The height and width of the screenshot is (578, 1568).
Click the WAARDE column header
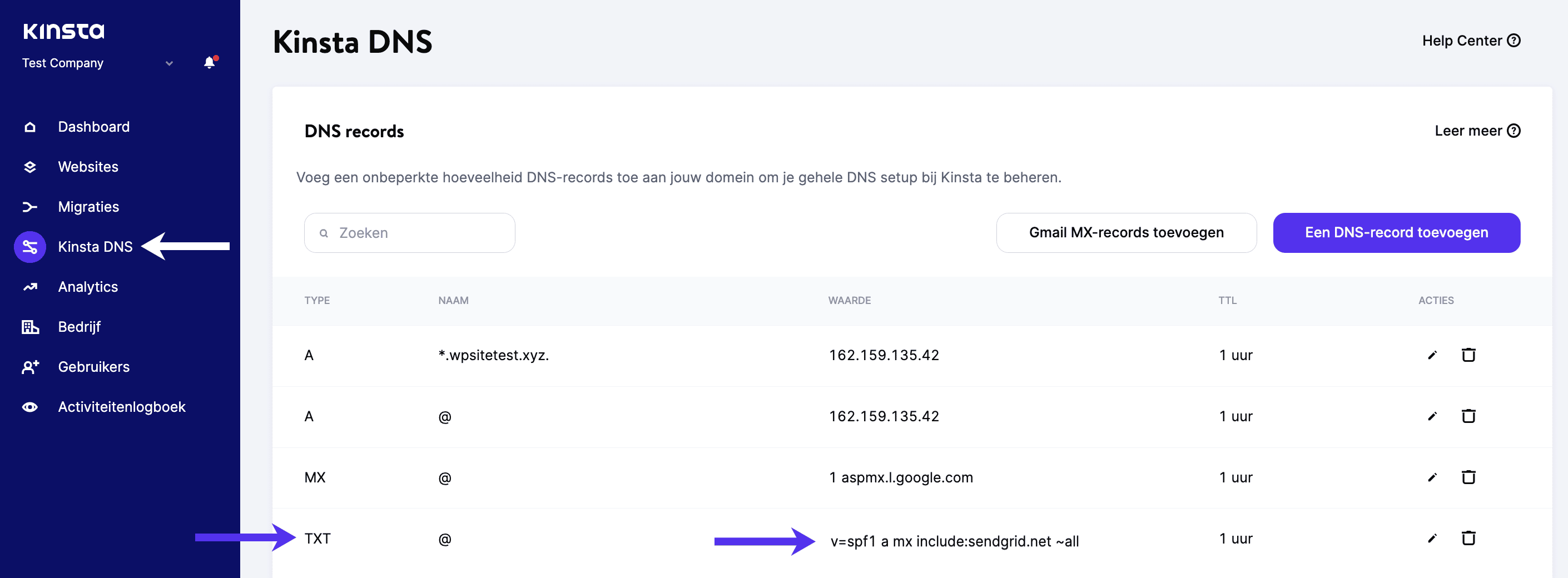(849, 301)
